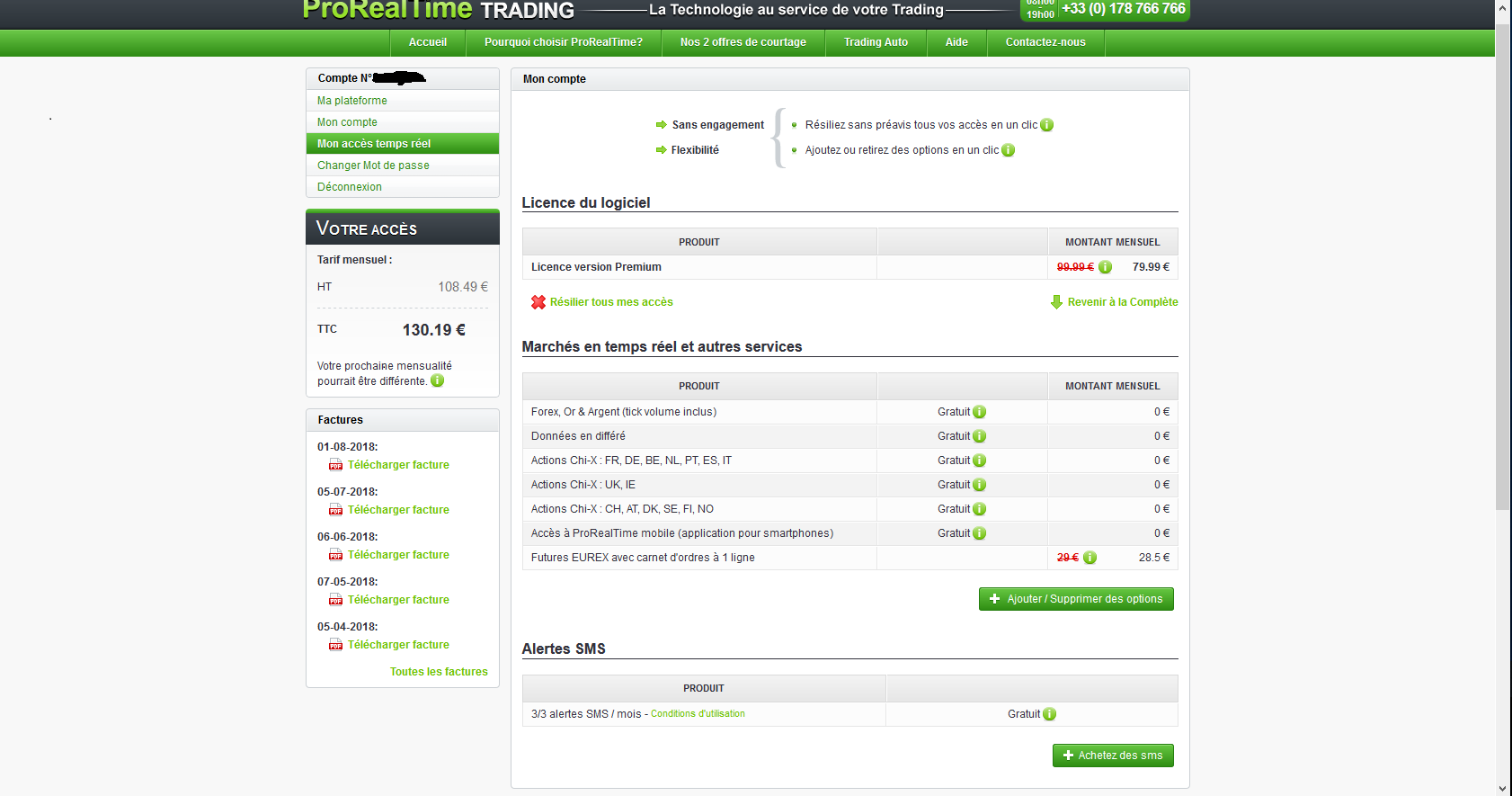Click info icon next to Ajoutez ou retirez options
This screenshot has height=796, width=1512.
click(x=1009, y=150)
